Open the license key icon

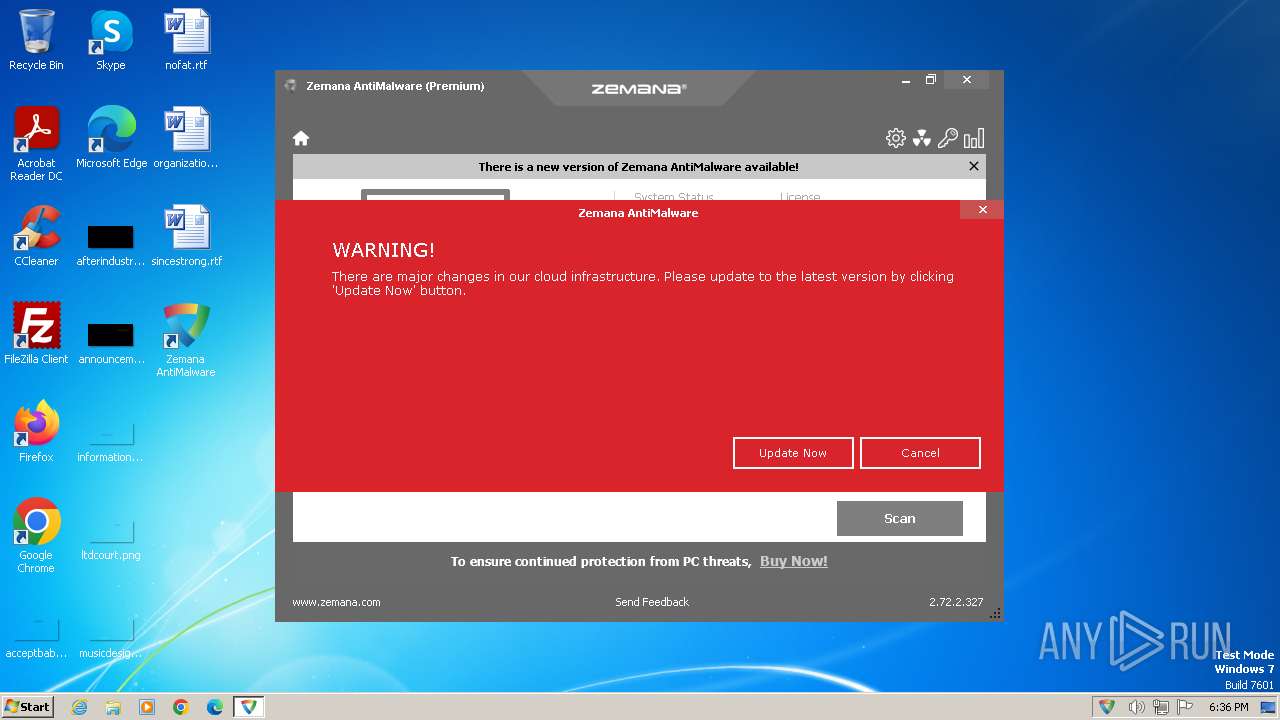point(948,138)
